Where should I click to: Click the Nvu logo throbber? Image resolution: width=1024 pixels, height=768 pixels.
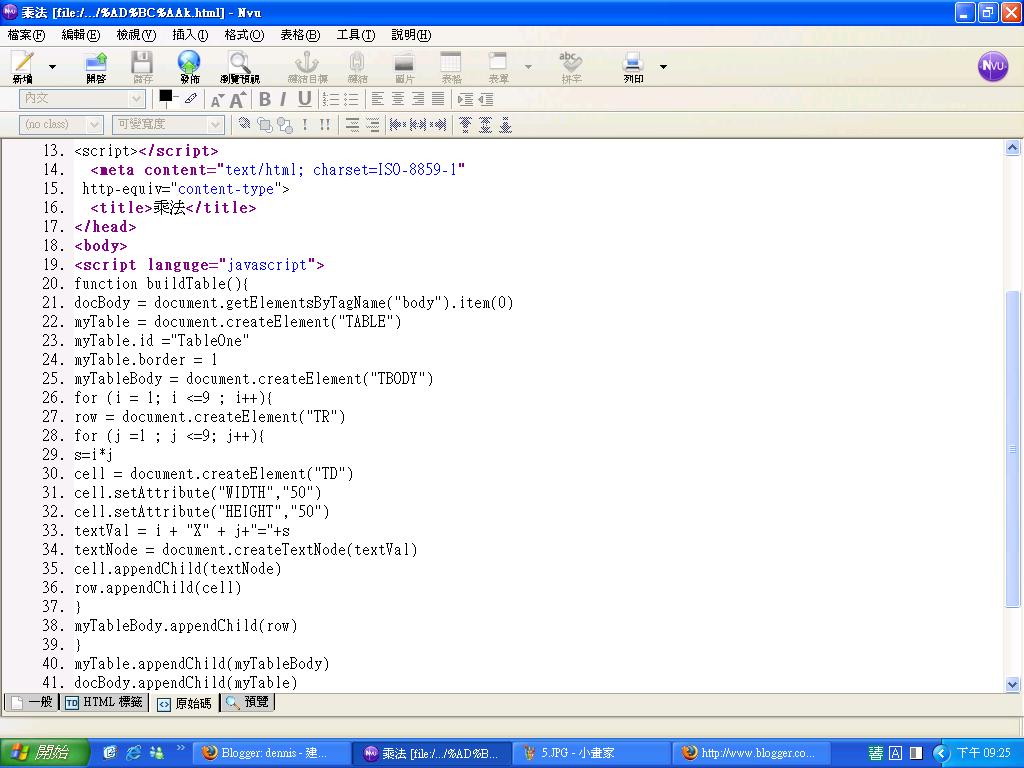point(993,67)
